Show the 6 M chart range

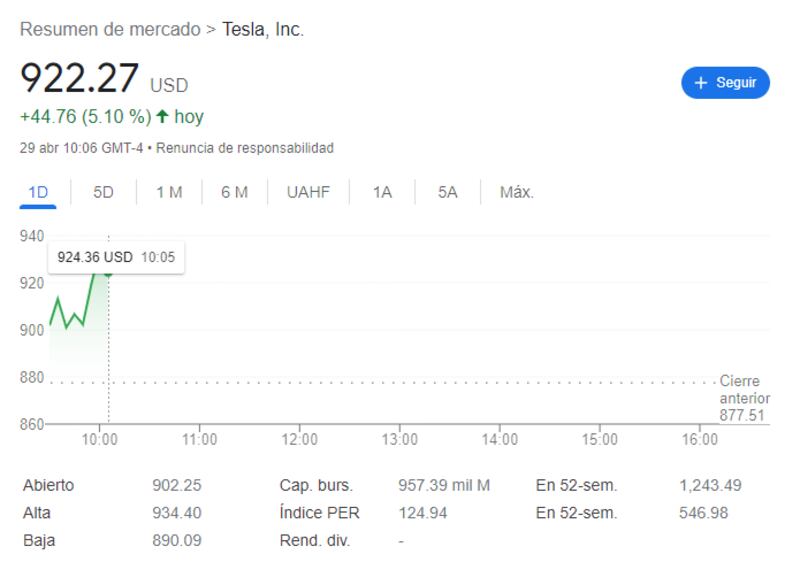tap(234, 192)
